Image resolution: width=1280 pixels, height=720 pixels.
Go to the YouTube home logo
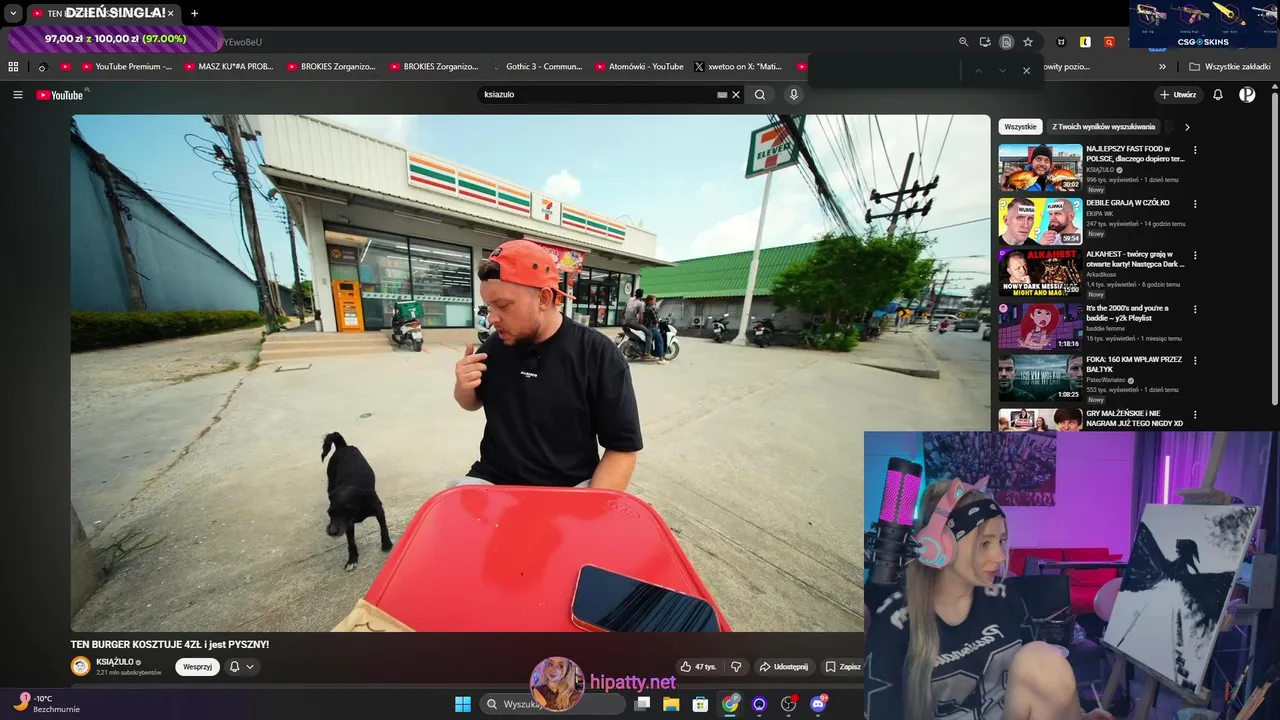[60, 95]
